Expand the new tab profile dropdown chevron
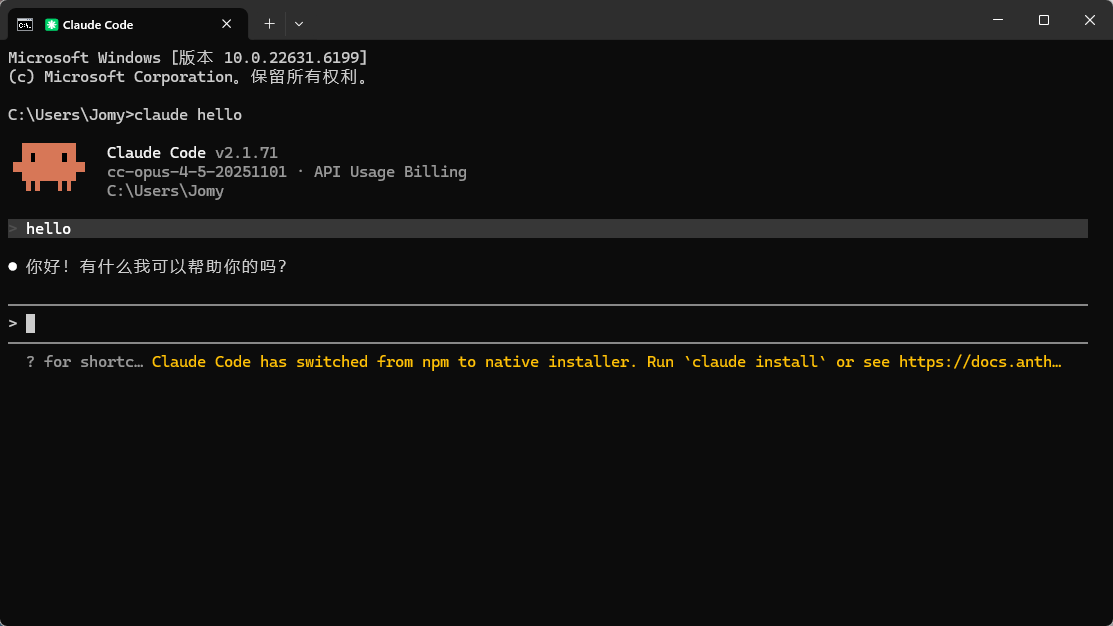The width and height of the screenshot is (1113, 626). pyautogui.click(x=299, y=23)
